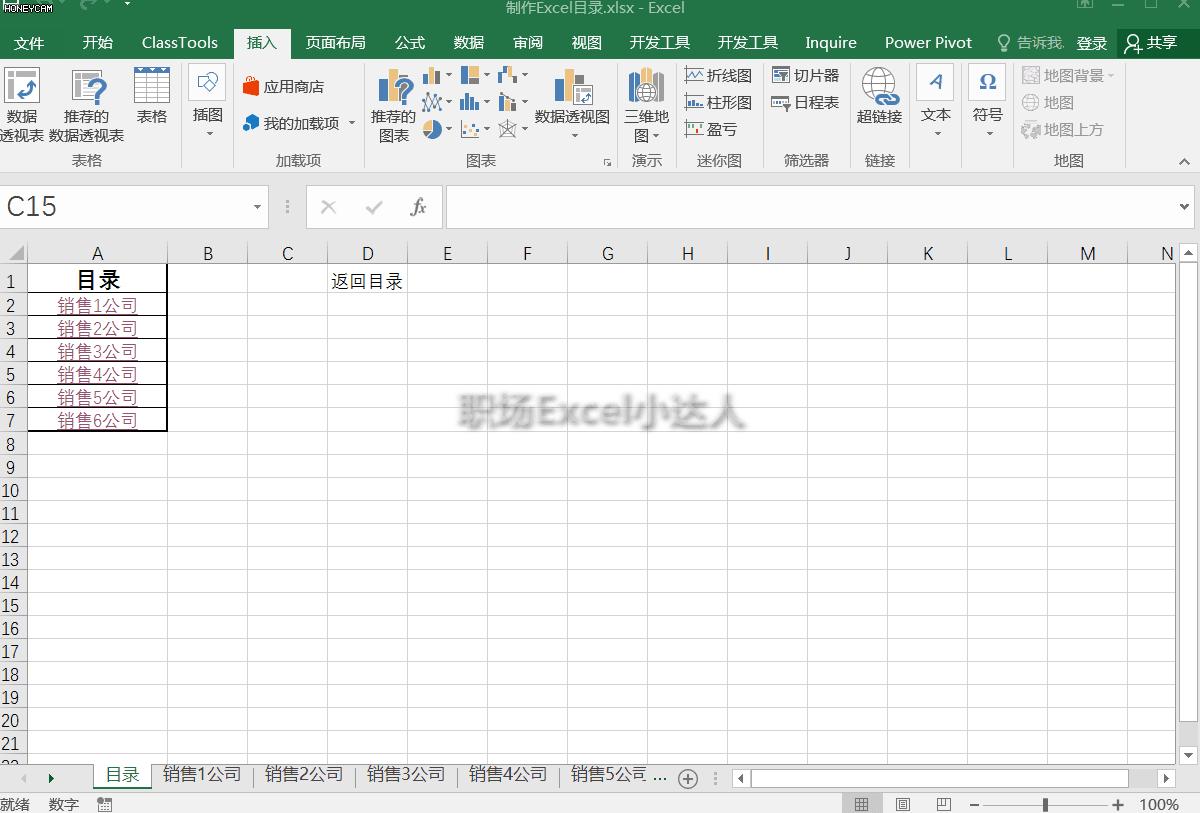Switch to the Home (开始) tab
The image size is (1200, 813).
tap(97, 43)
